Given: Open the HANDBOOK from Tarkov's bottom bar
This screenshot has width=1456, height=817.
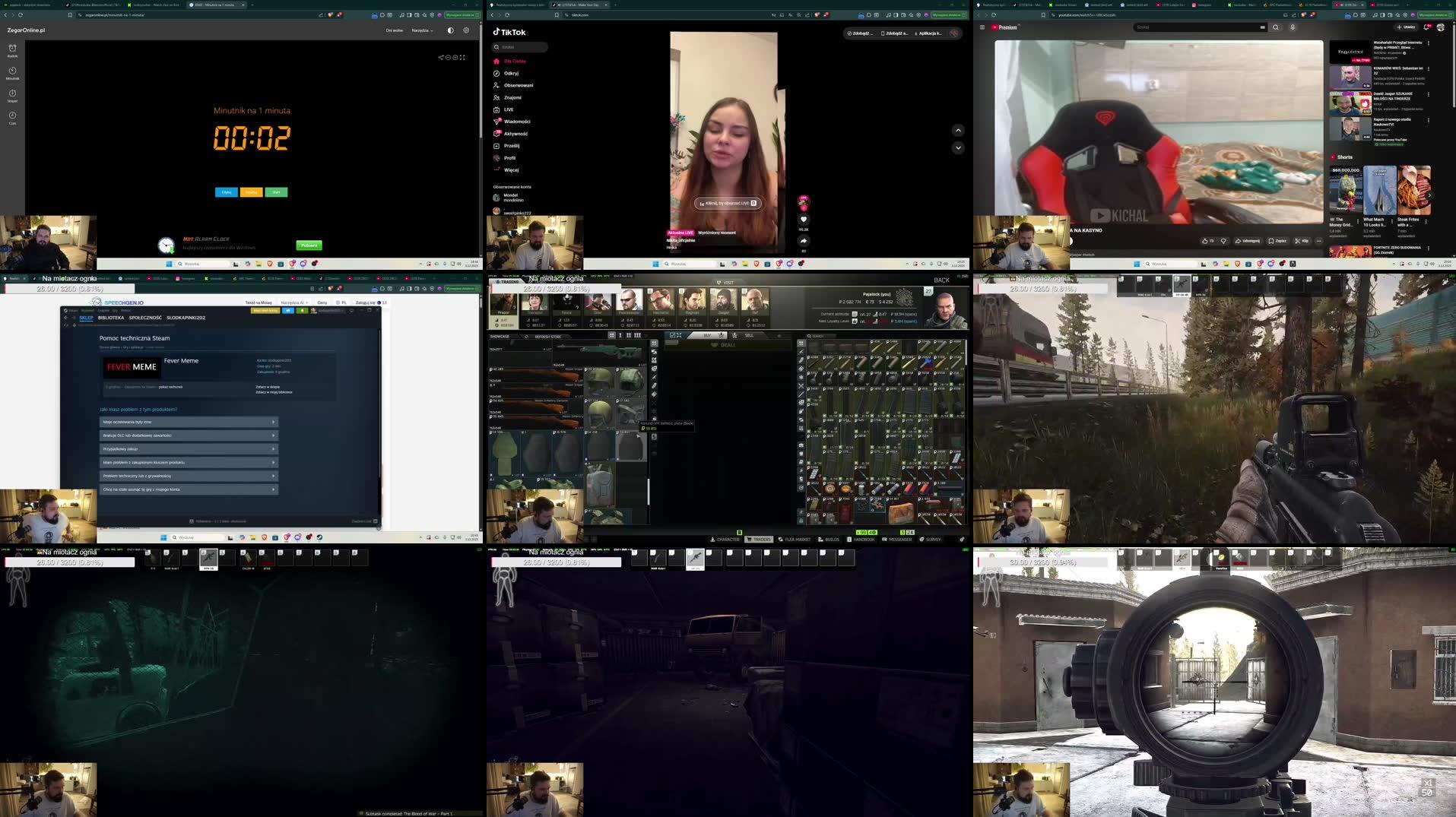Looking at the screenshot, I should 864,539.
